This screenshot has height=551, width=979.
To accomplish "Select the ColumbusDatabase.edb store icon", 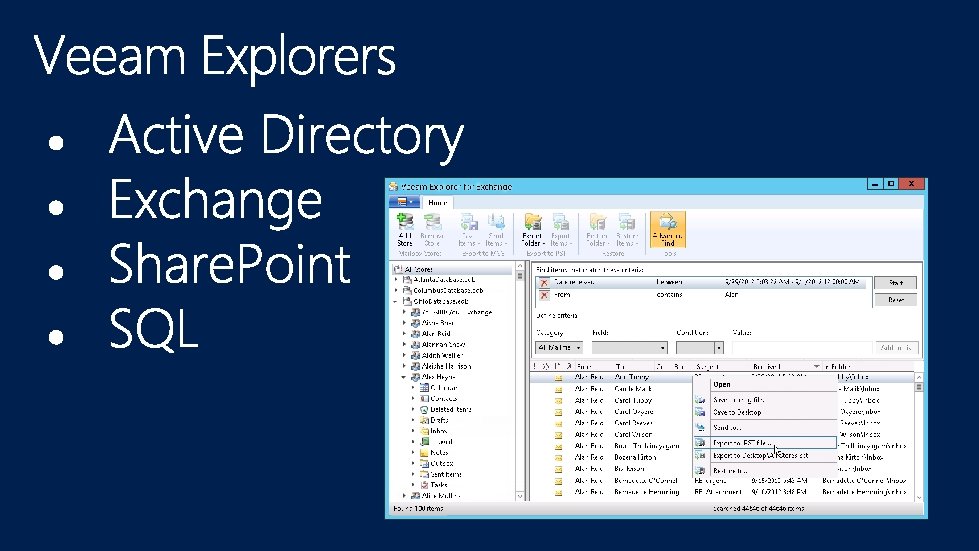I will click(x=407, y=291).
